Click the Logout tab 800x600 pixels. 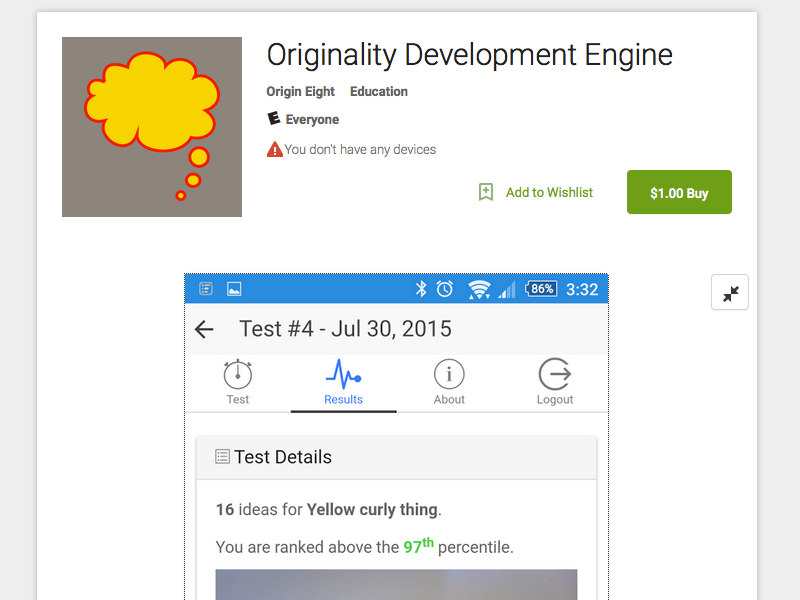click(555, 383)
